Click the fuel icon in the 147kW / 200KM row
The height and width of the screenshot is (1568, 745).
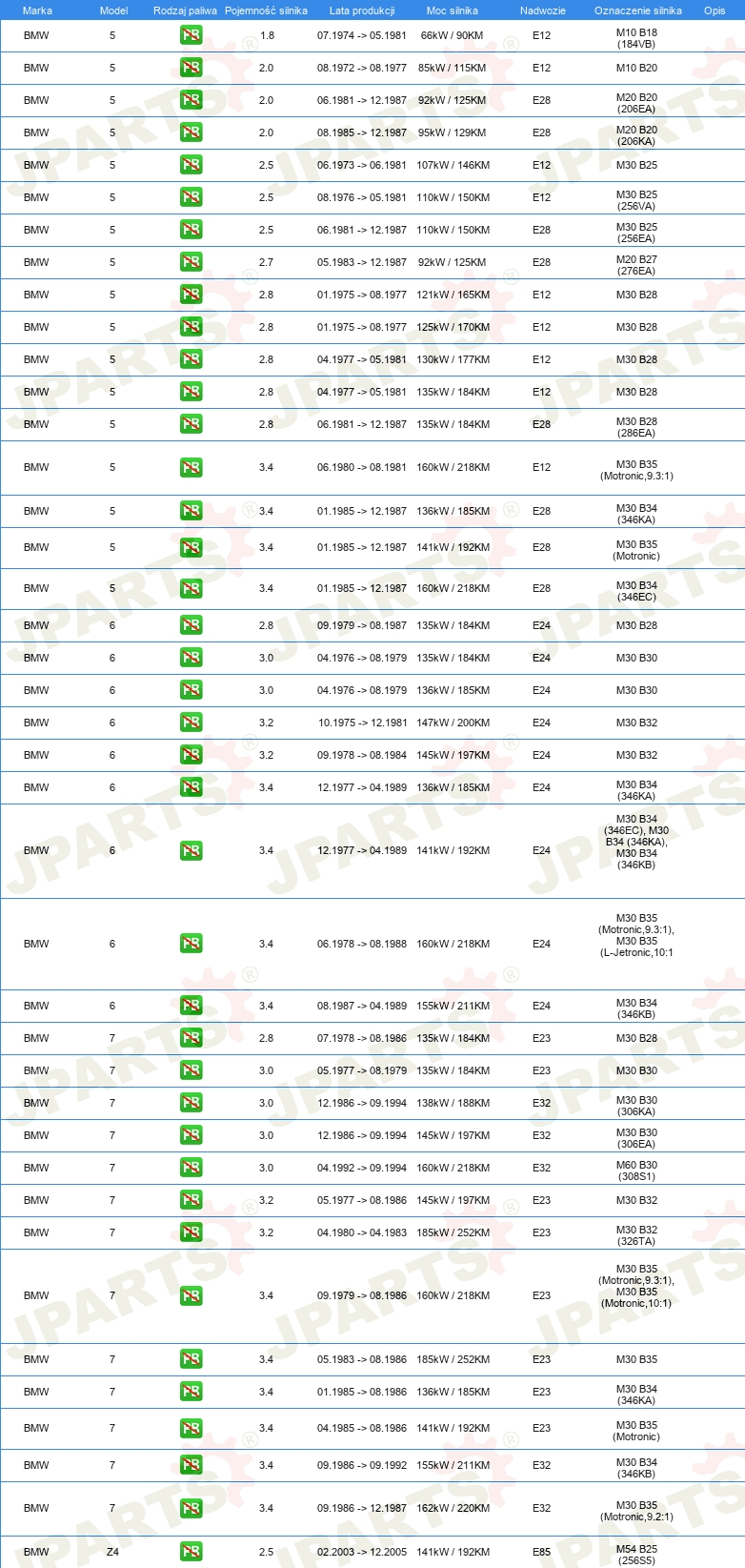tap(191, 723)
